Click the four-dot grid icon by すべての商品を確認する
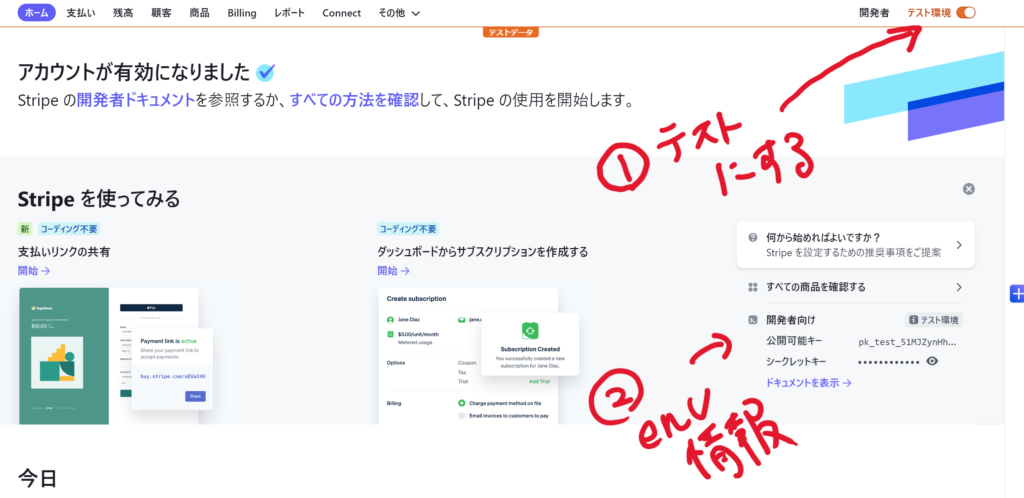 pyautogui.click(x=753, y=287)
